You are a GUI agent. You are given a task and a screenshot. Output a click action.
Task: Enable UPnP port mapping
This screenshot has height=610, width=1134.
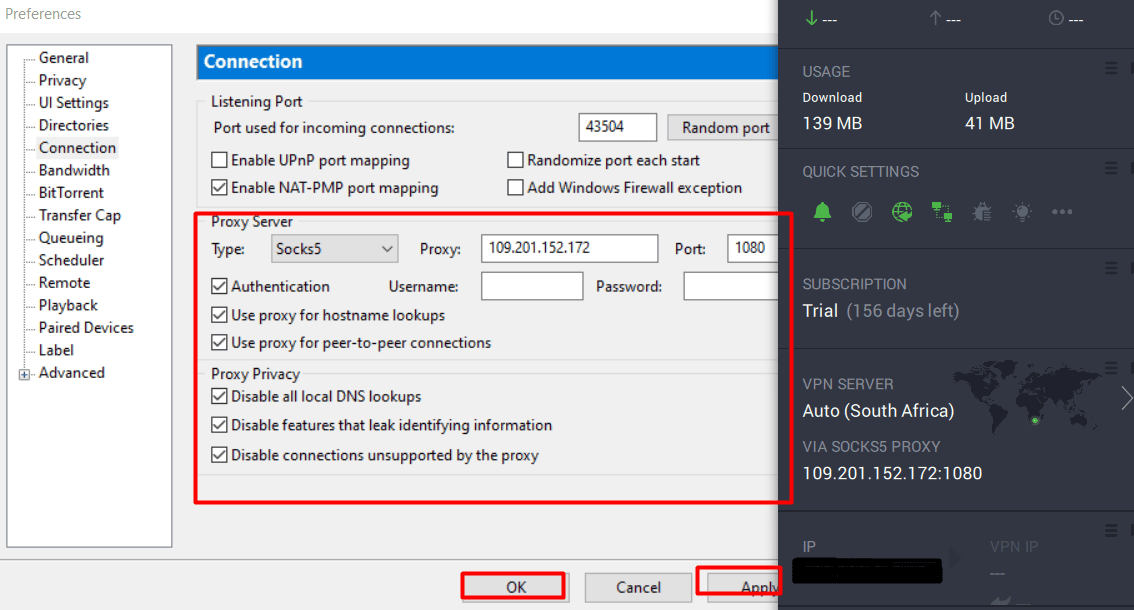click(217, 160)
